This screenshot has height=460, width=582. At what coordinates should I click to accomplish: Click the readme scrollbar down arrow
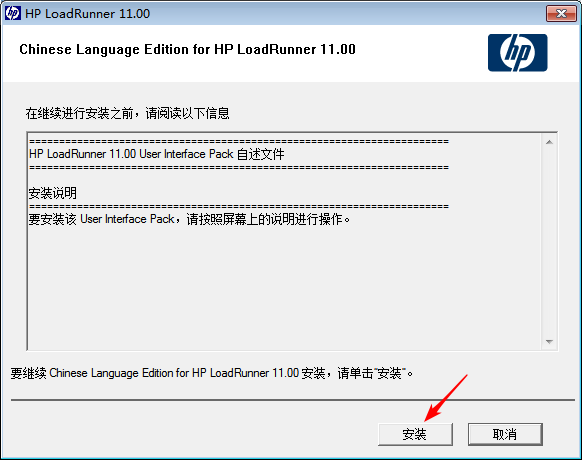pos(549,342)
